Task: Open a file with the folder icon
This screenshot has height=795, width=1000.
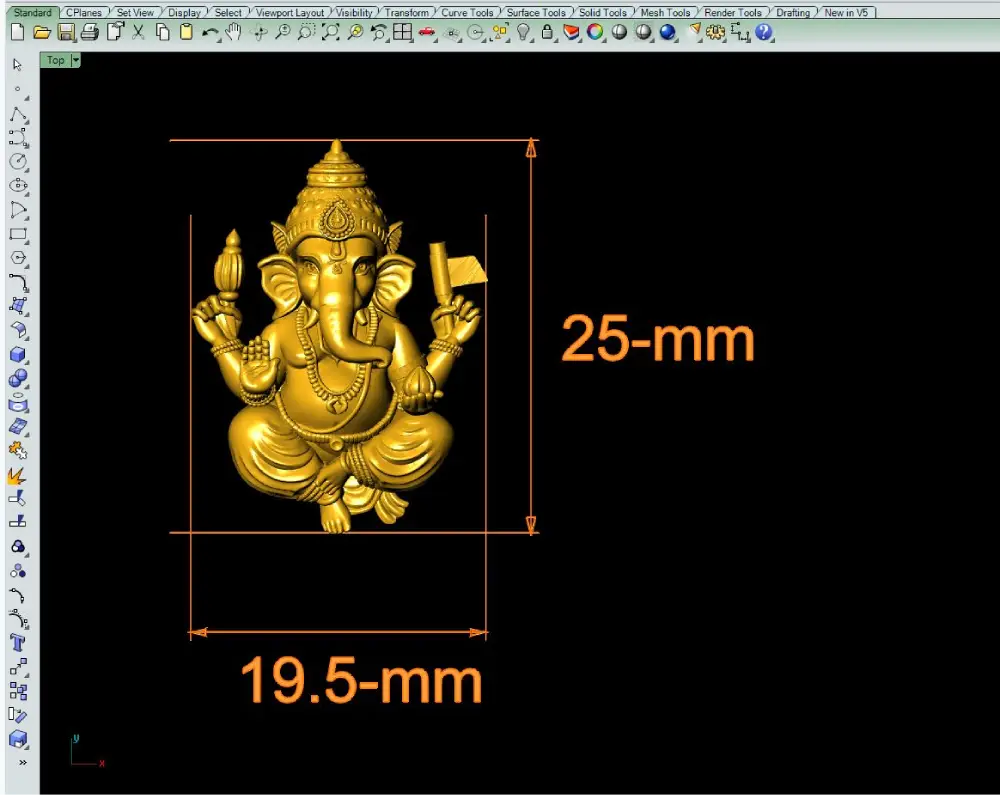Action: (x=42, y=33)
